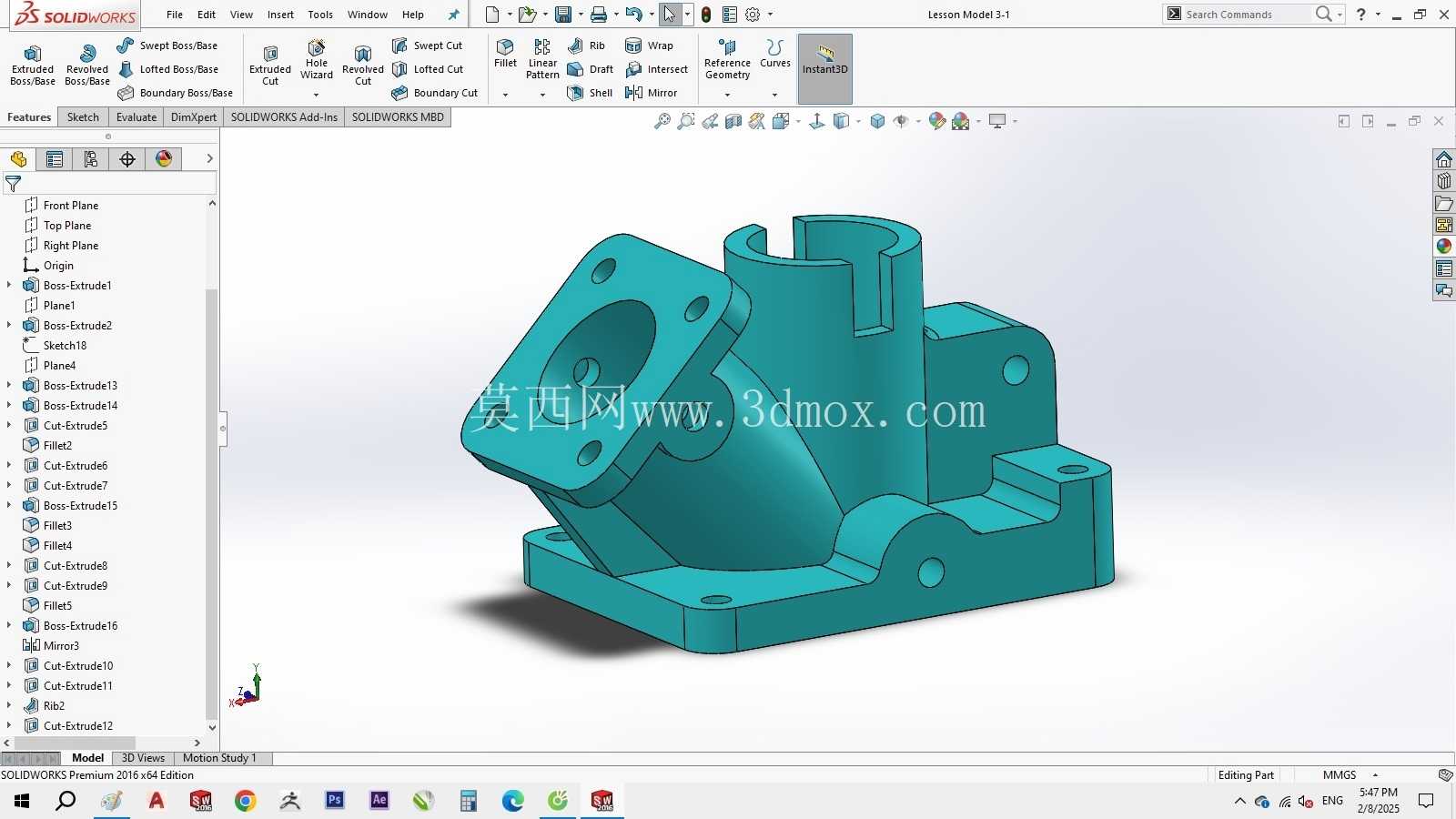Open the Curves tool
Image resolution: width=1456 pixels, height=819 pixels.
point(775,54)
